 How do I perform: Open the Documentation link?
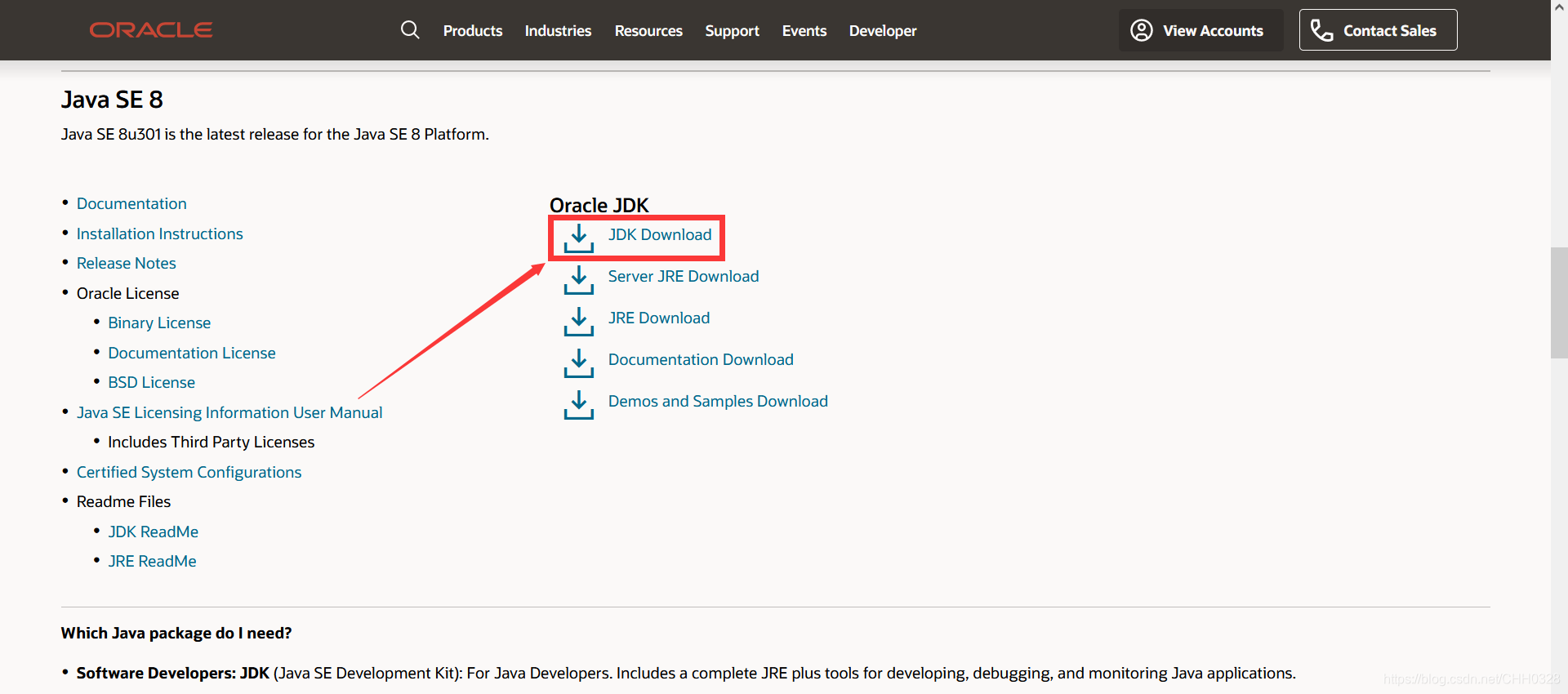(x=131, y=203)
